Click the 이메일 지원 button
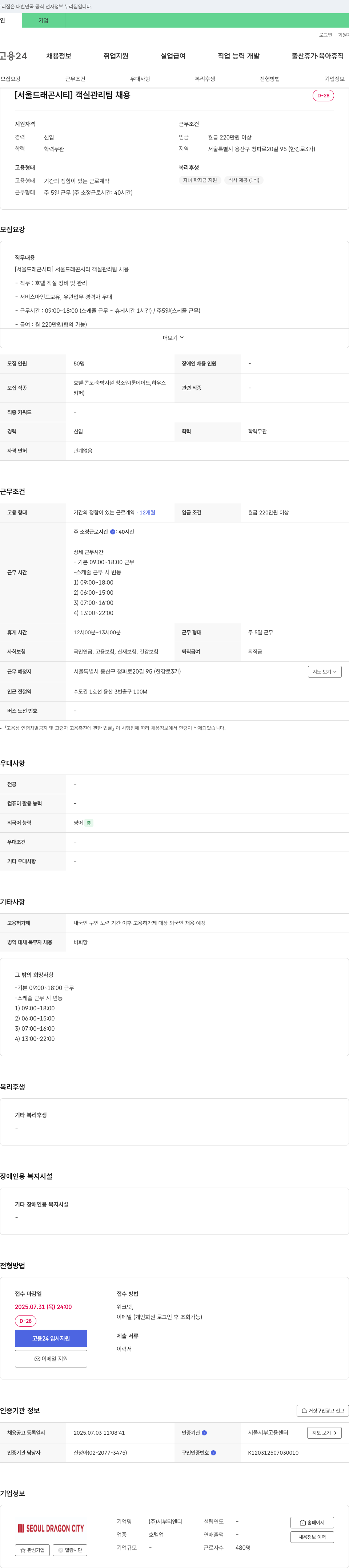Screen dimensions: 349x1568 coord(51,1359)
